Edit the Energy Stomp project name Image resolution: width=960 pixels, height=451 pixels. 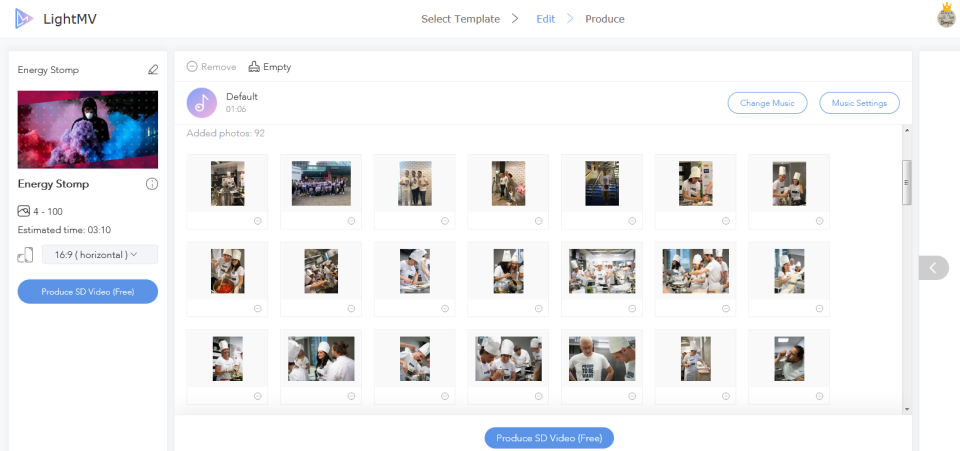[x=153, y=70]
